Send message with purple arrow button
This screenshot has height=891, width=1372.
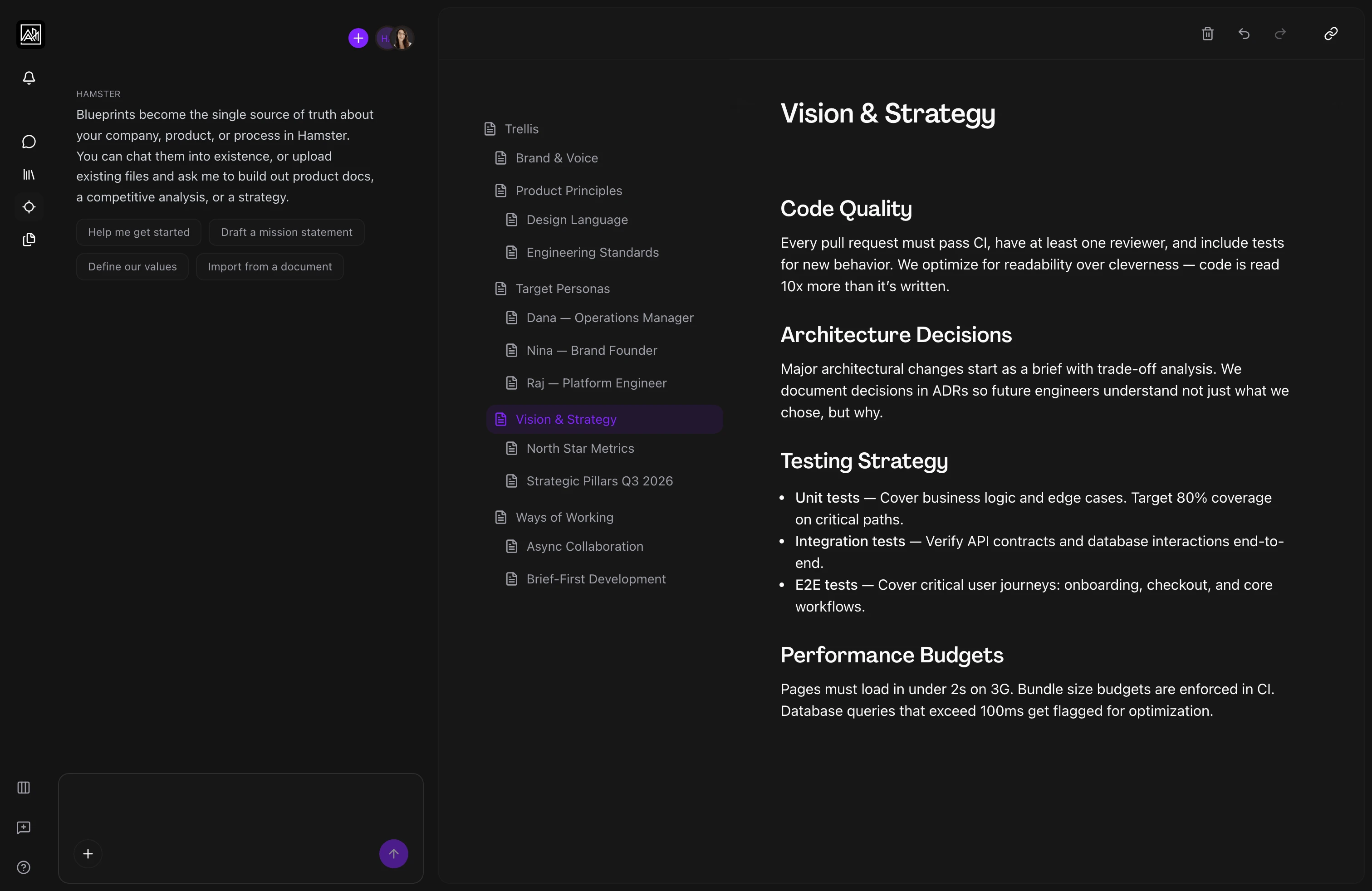[394, 853]
